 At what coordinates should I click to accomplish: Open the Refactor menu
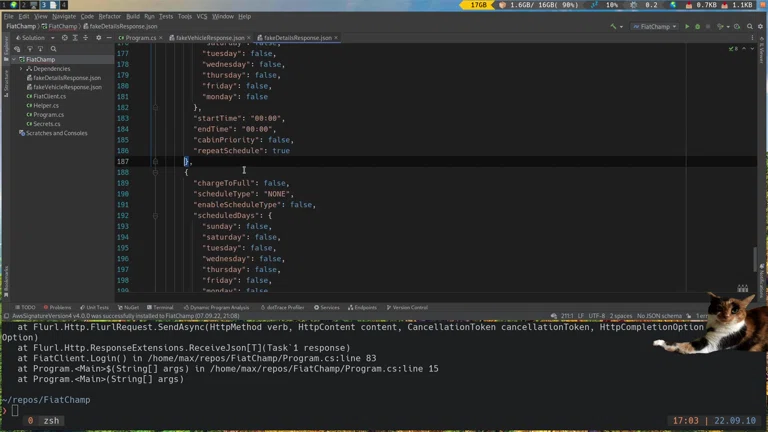coord(109,16)
